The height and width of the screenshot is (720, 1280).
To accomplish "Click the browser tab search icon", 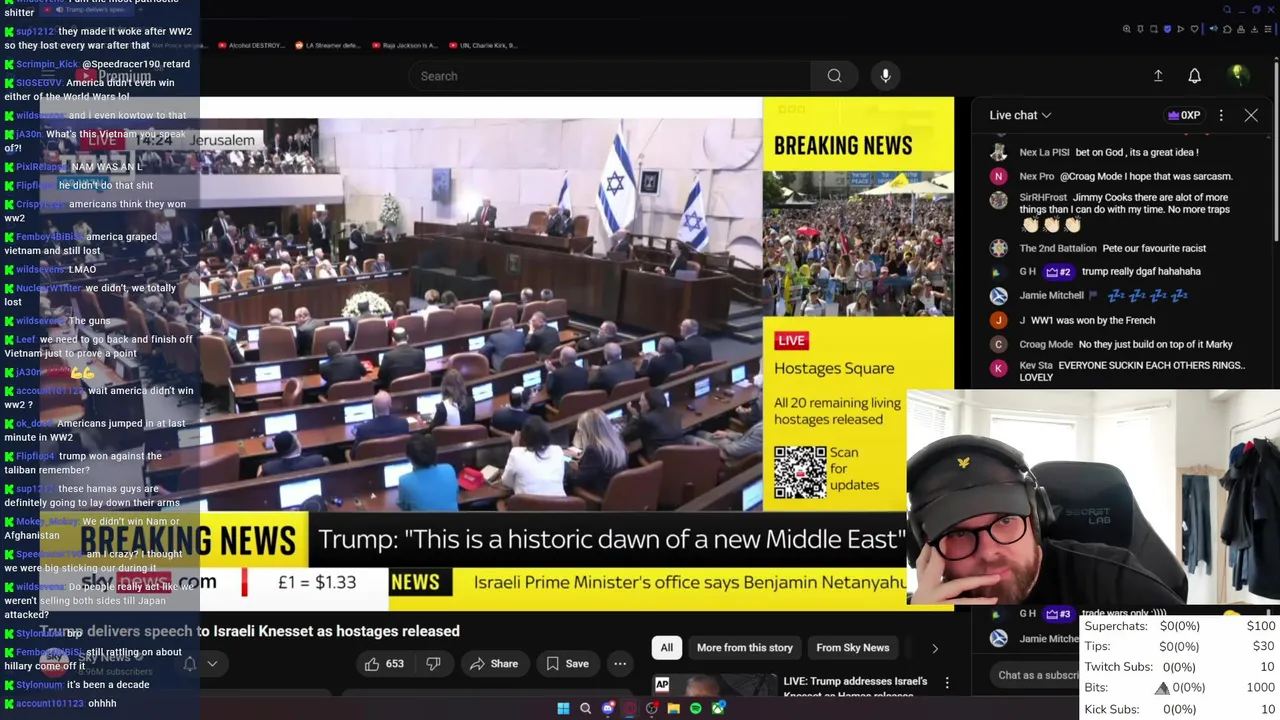I will [x=1227, y=10].
